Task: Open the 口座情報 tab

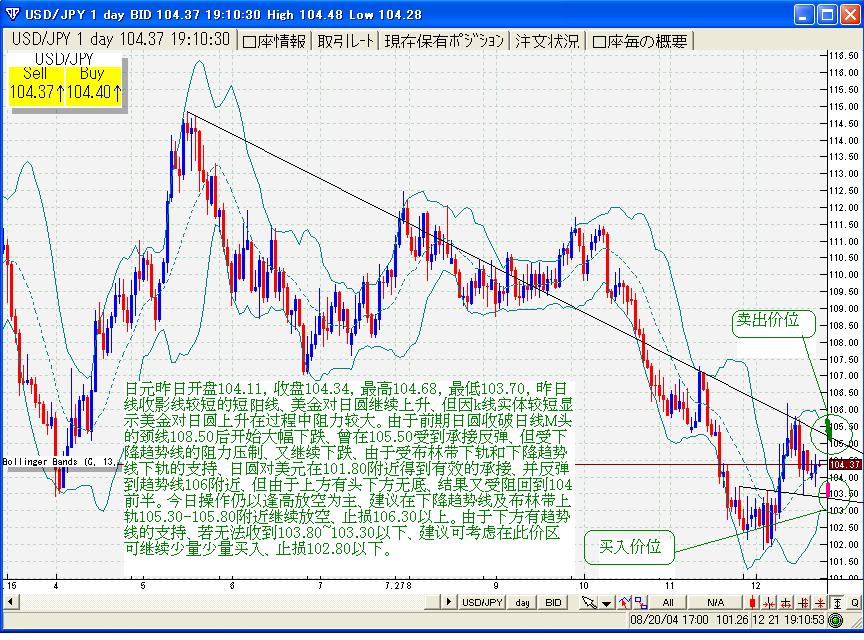Action: [x=274, y=41]
